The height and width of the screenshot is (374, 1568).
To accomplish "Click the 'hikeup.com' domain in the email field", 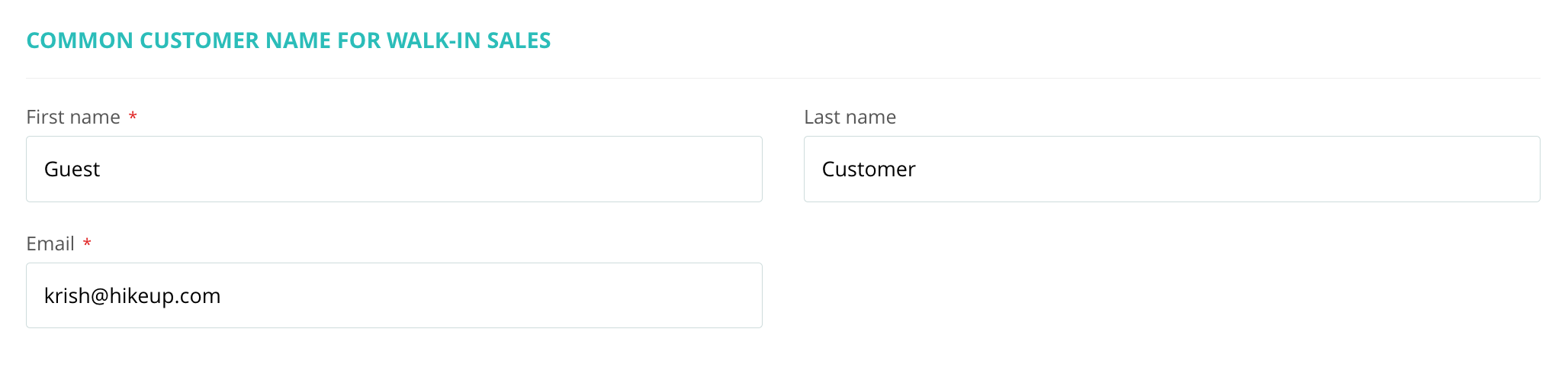I will 165,296.
